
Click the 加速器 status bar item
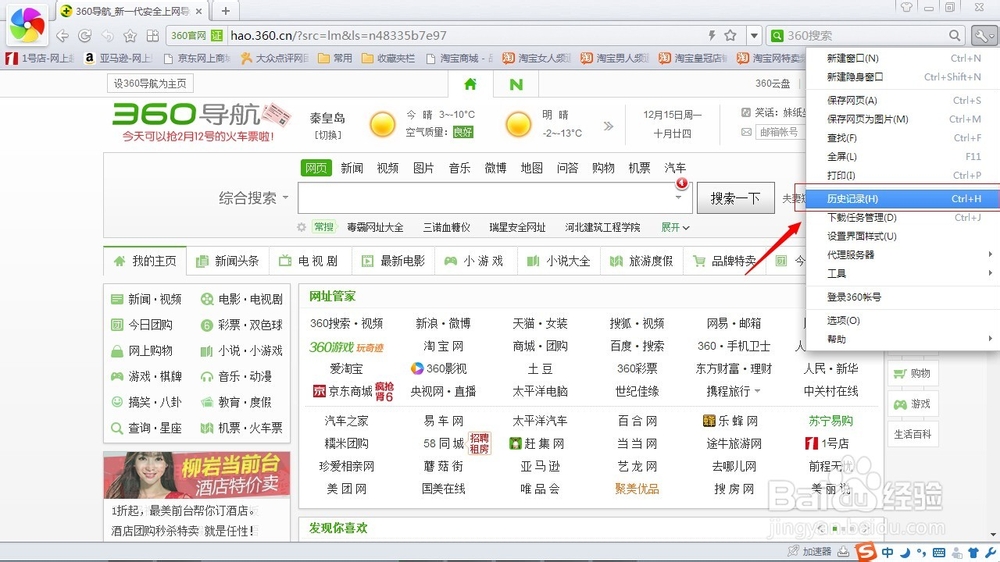810,551
